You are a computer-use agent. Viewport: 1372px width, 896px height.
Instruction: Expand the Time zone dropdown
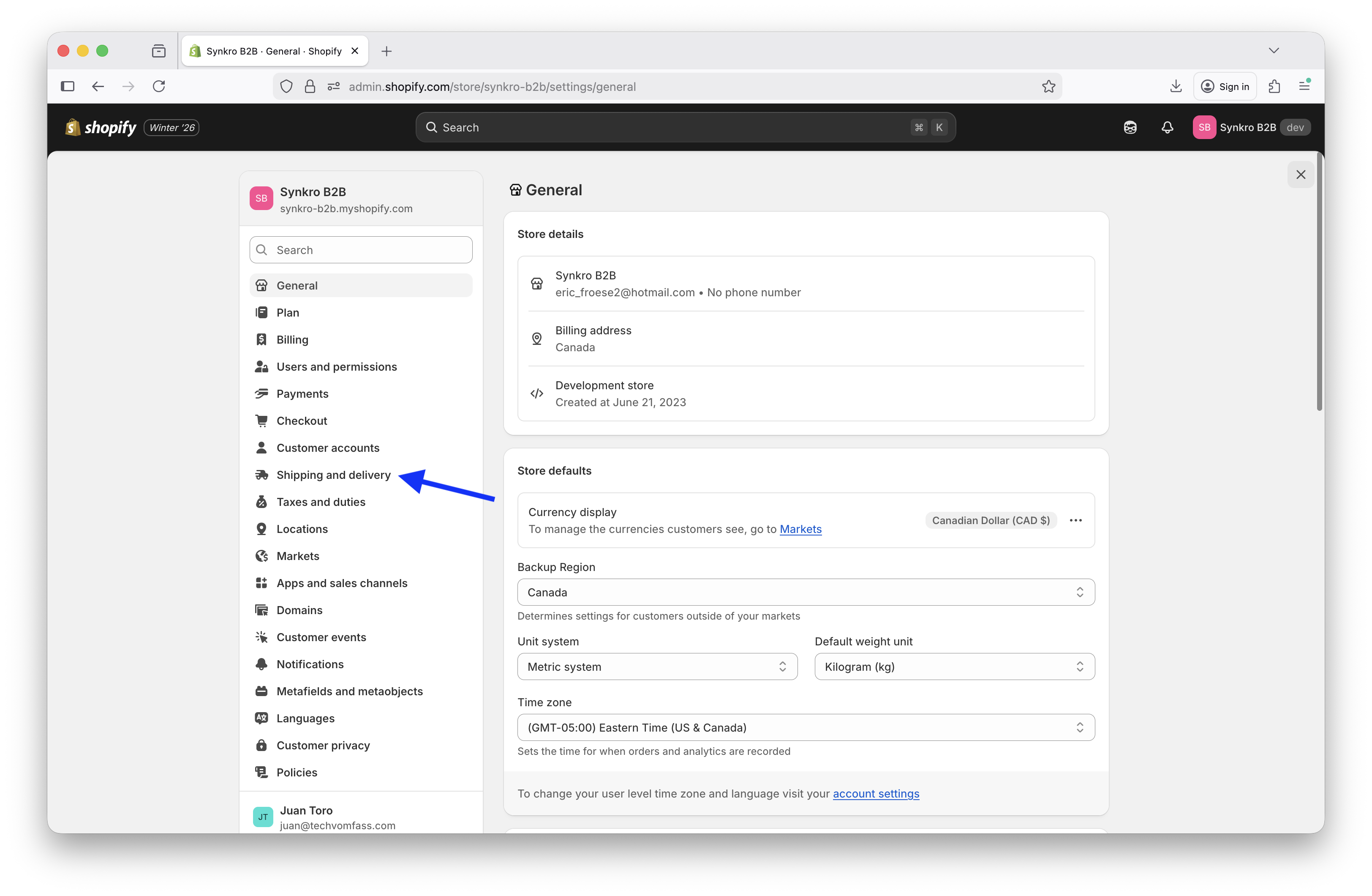coord(805,727)
